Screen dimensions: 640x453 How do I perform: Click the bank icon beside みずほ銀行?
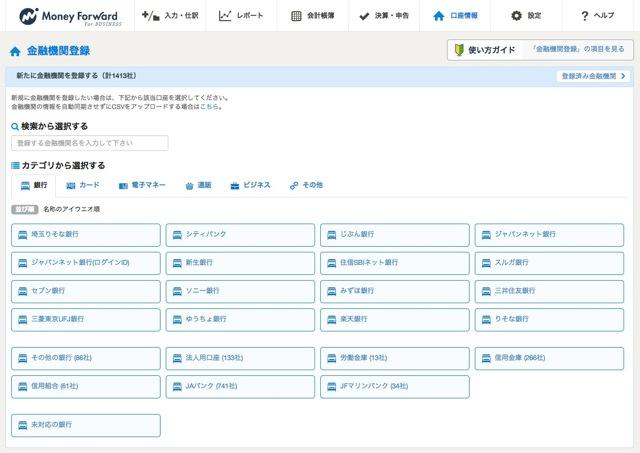pyautogui.click(x=332, y=291)
